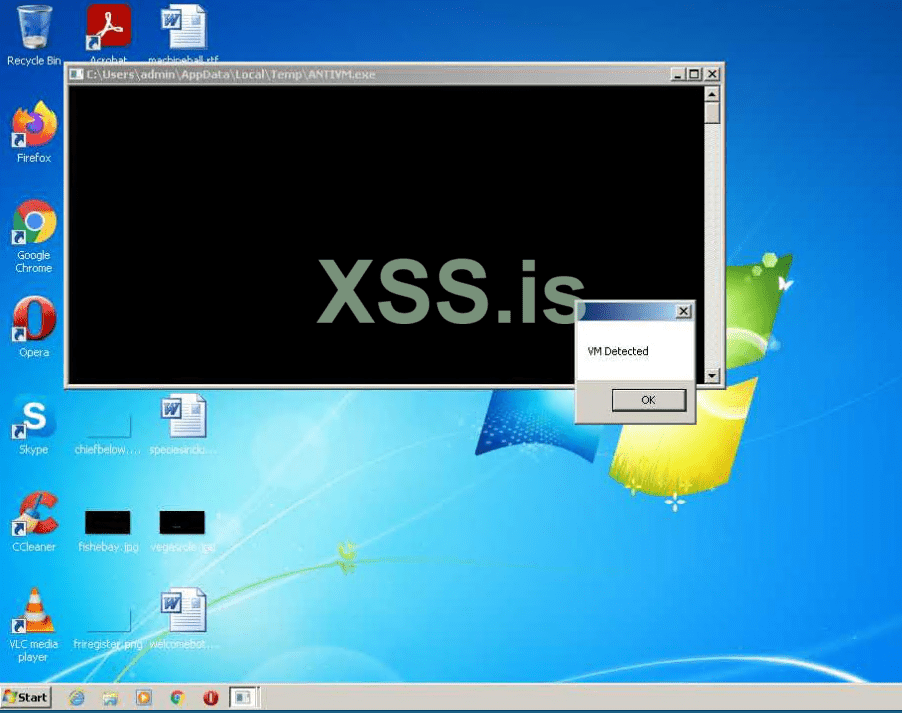Maximize the ANTIVM.exe console window
Viewport: 902px width, 713px height.
(695, 74)
